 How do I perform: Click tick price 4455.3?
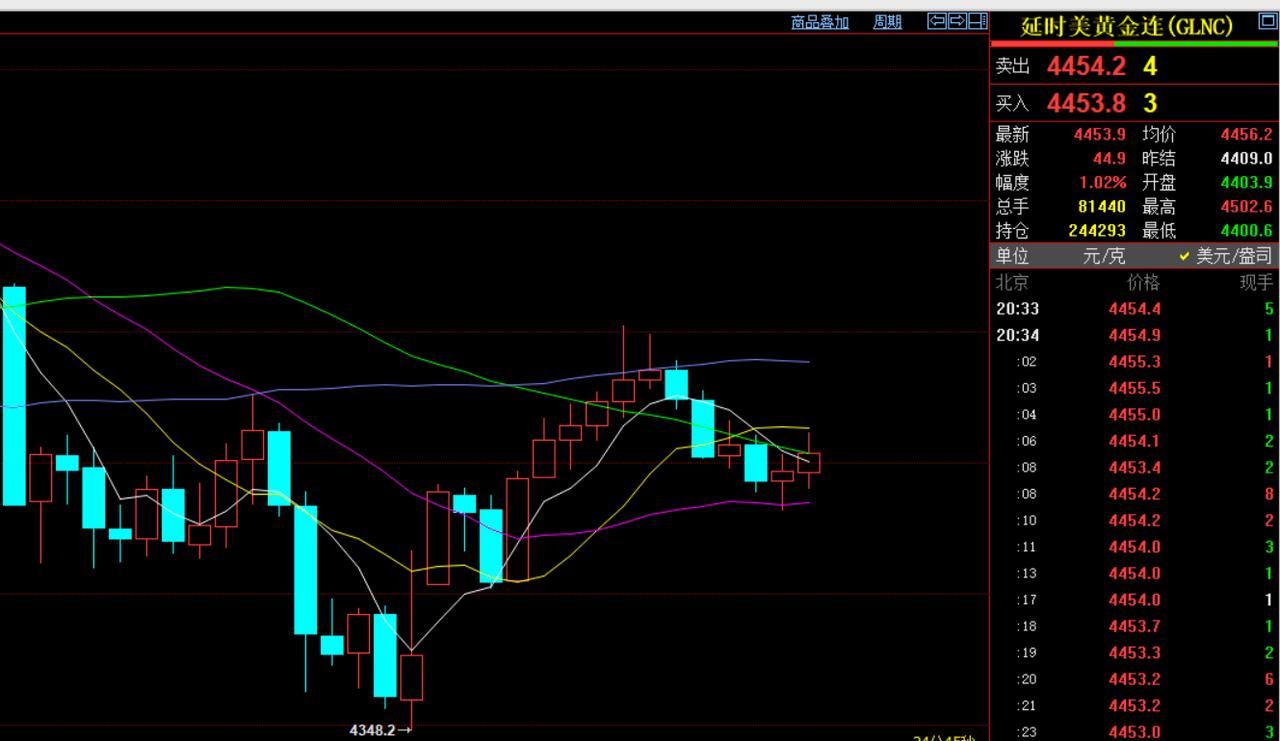pyautogui.click(x=1135, y=362)
